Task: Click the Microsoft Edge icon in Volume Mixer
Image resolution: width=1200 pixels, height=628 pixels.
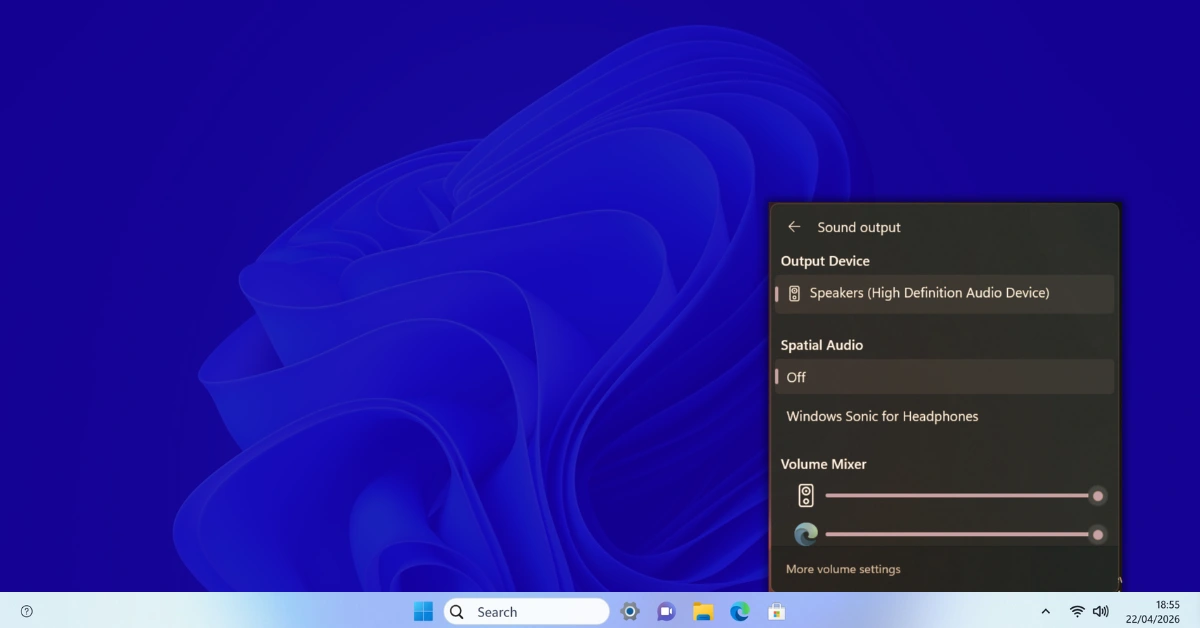Action: pos(804,533)
